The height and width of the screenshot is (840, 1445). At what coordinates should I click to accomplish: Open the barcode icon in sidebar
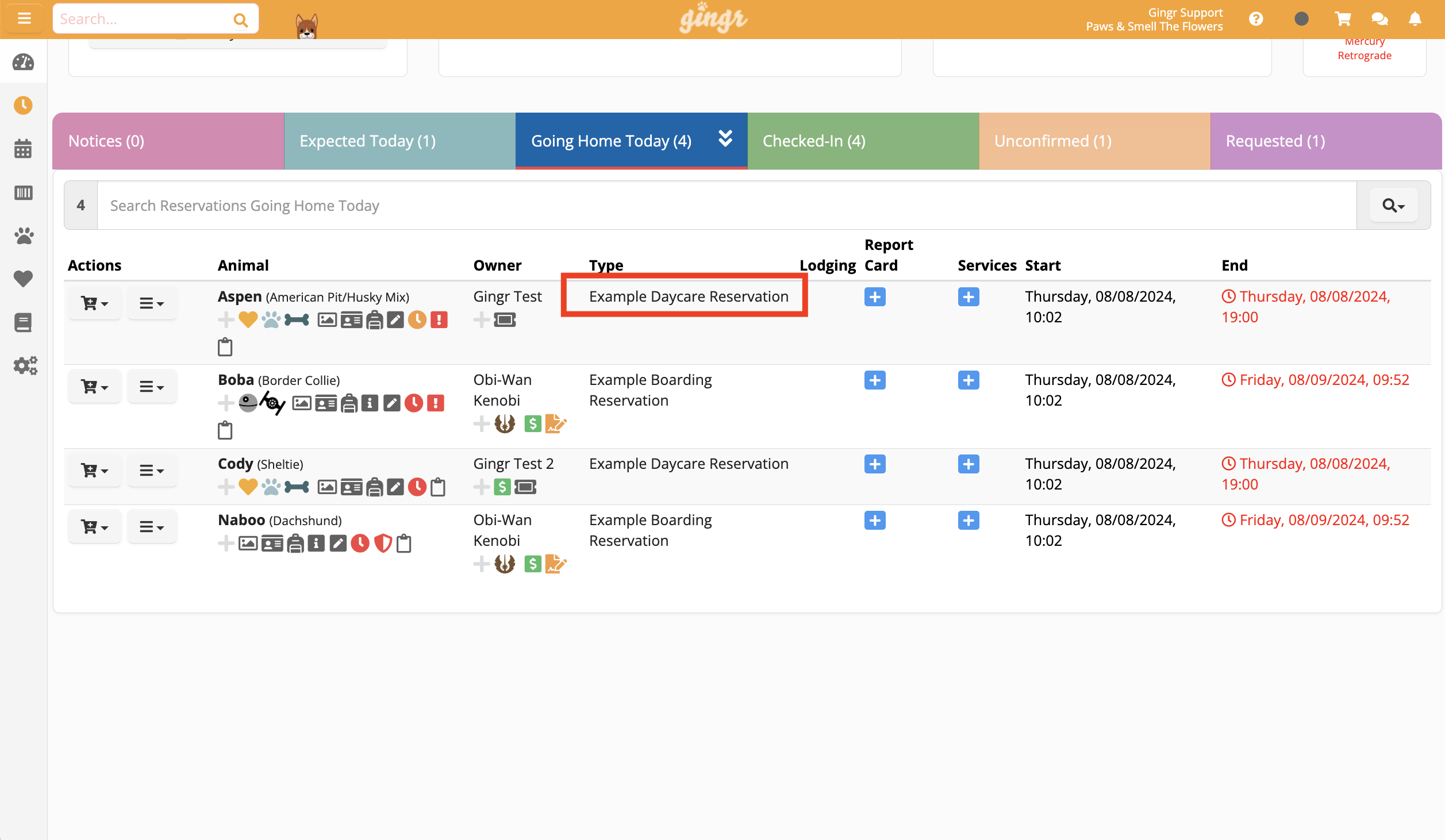pyautogui.click(x=23, y=192)
